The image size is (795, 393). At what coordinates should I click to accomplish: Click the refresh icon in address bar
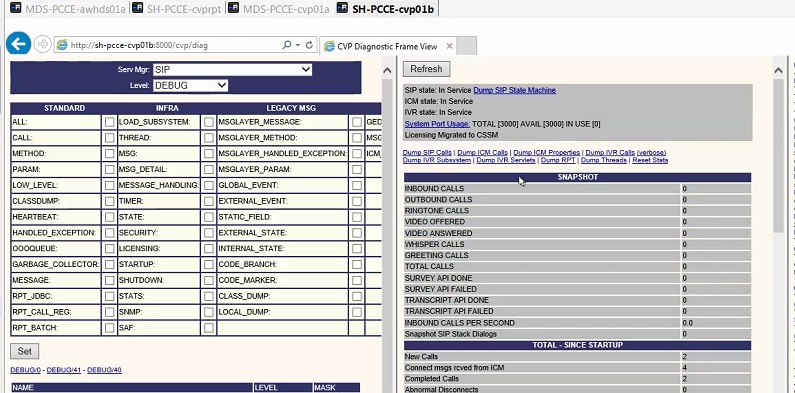309,45
